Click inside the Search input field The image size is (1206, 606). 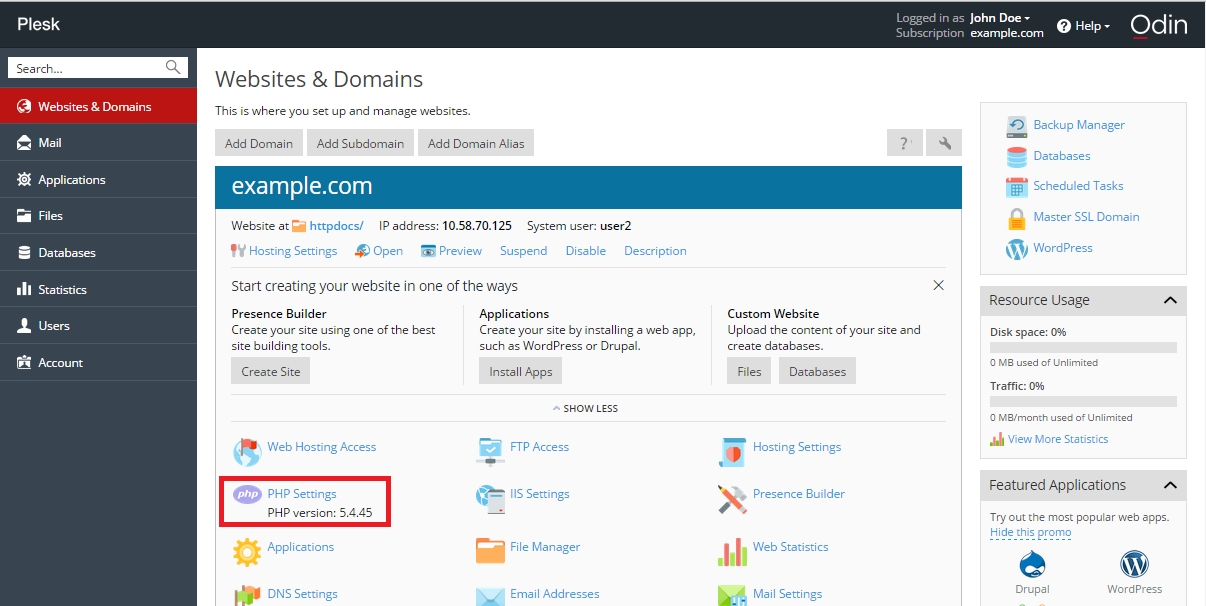coord(88,68)
